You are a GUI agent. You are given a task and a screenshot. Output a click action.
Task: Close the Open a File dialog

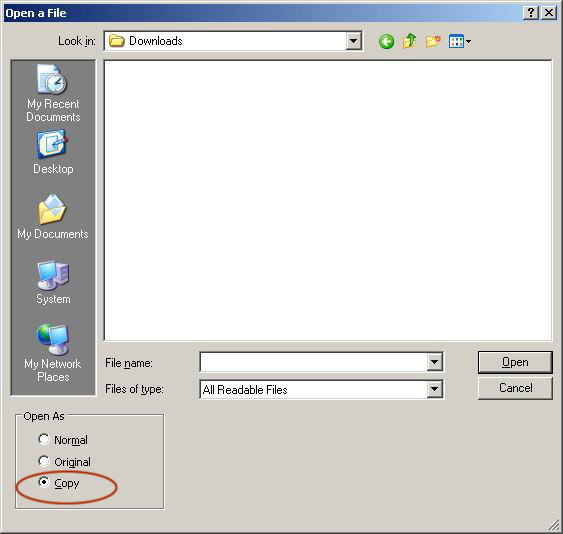point(549,13)
